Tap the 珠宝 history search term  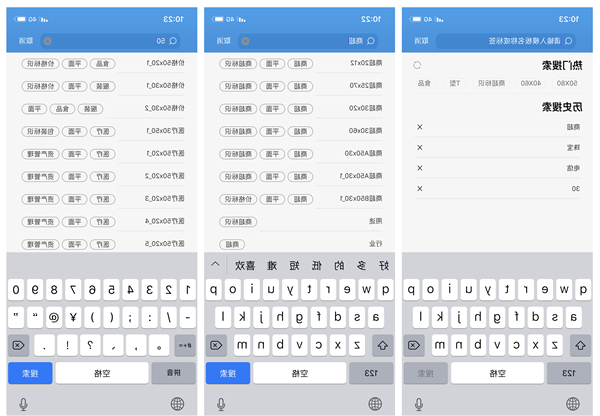click(x=573, y=148)
